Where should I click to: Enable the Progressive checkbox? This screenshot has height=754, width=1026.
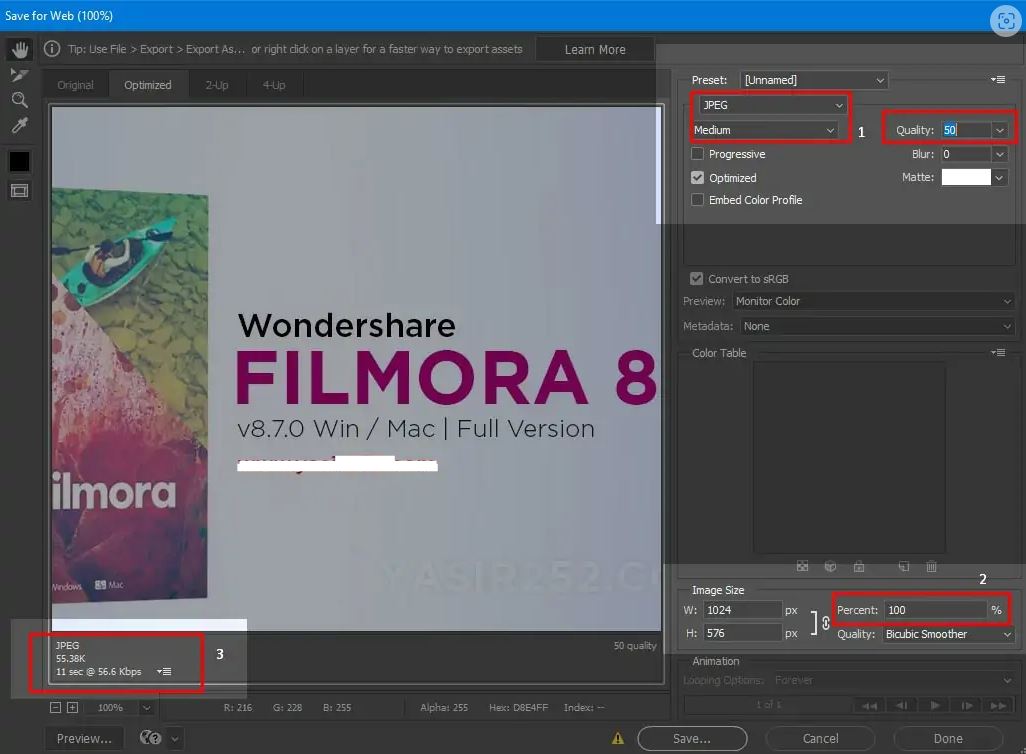pos(698,154)
